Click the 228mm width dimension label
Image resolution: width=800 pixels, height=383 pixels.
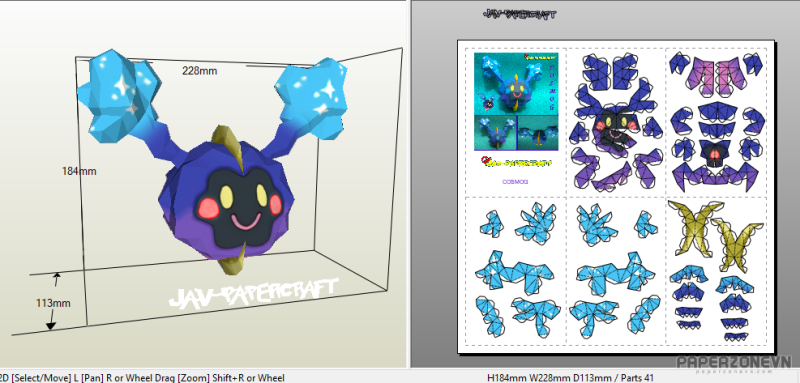[199, 71]
